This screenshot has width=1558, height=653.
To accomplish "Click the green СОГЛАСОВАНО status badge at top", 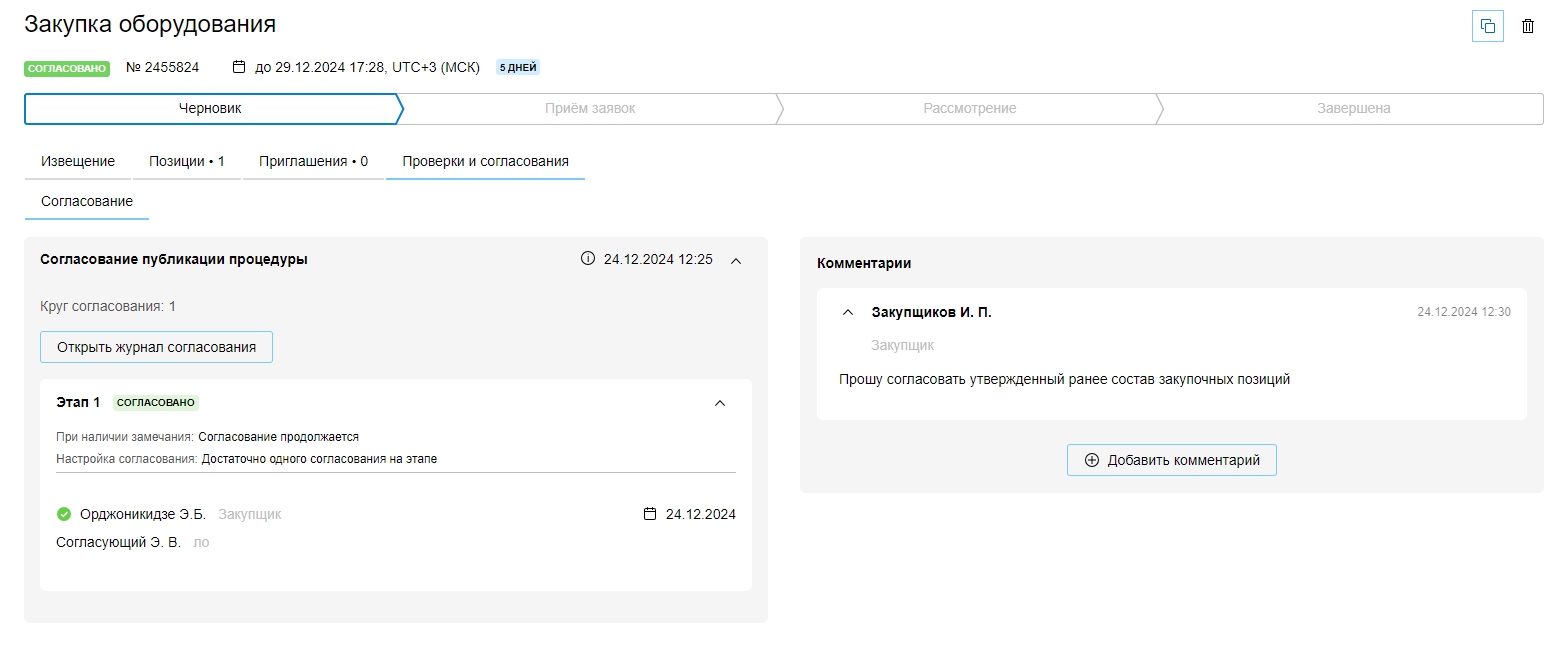I will (67, 68).
